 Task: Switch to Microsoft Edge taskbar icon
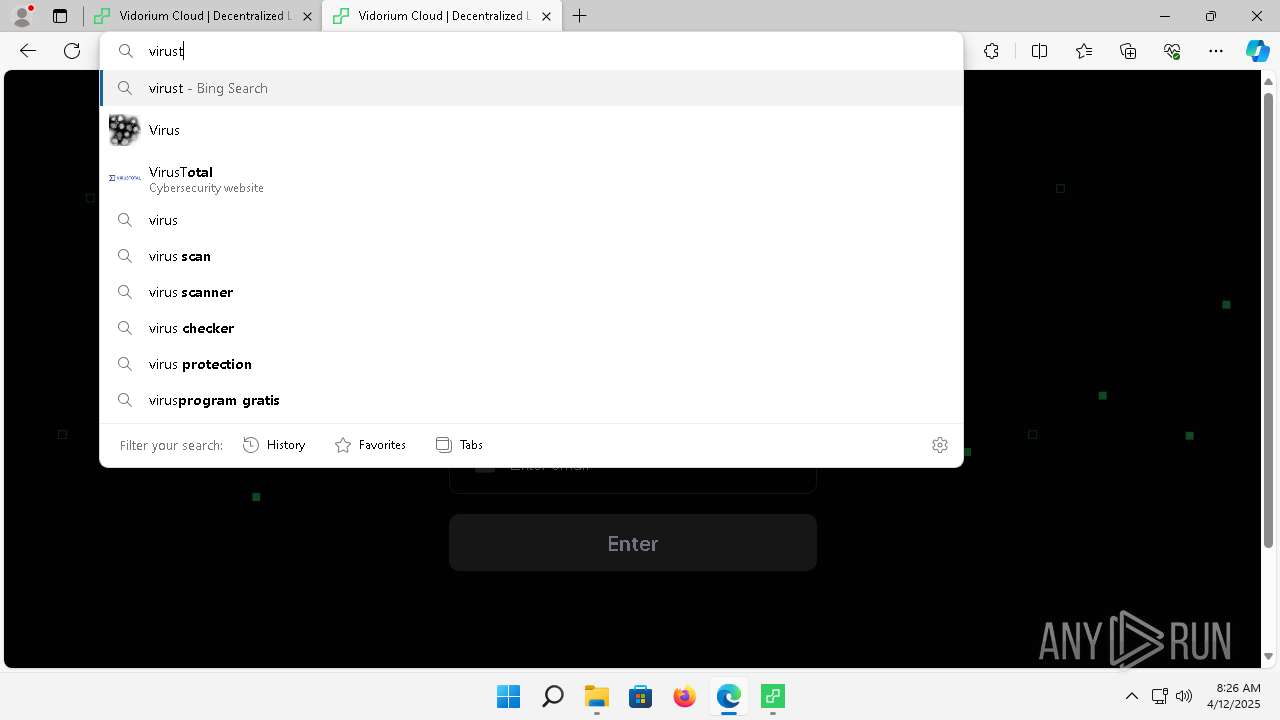tap(728, 696)
